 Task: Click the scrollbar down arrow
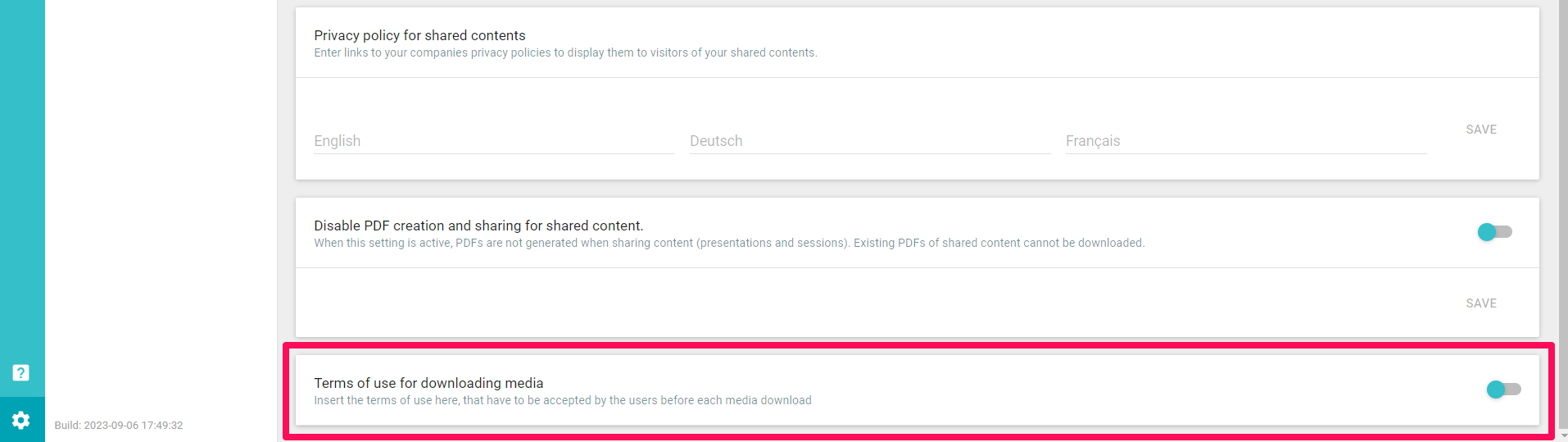coord(1562,436)
